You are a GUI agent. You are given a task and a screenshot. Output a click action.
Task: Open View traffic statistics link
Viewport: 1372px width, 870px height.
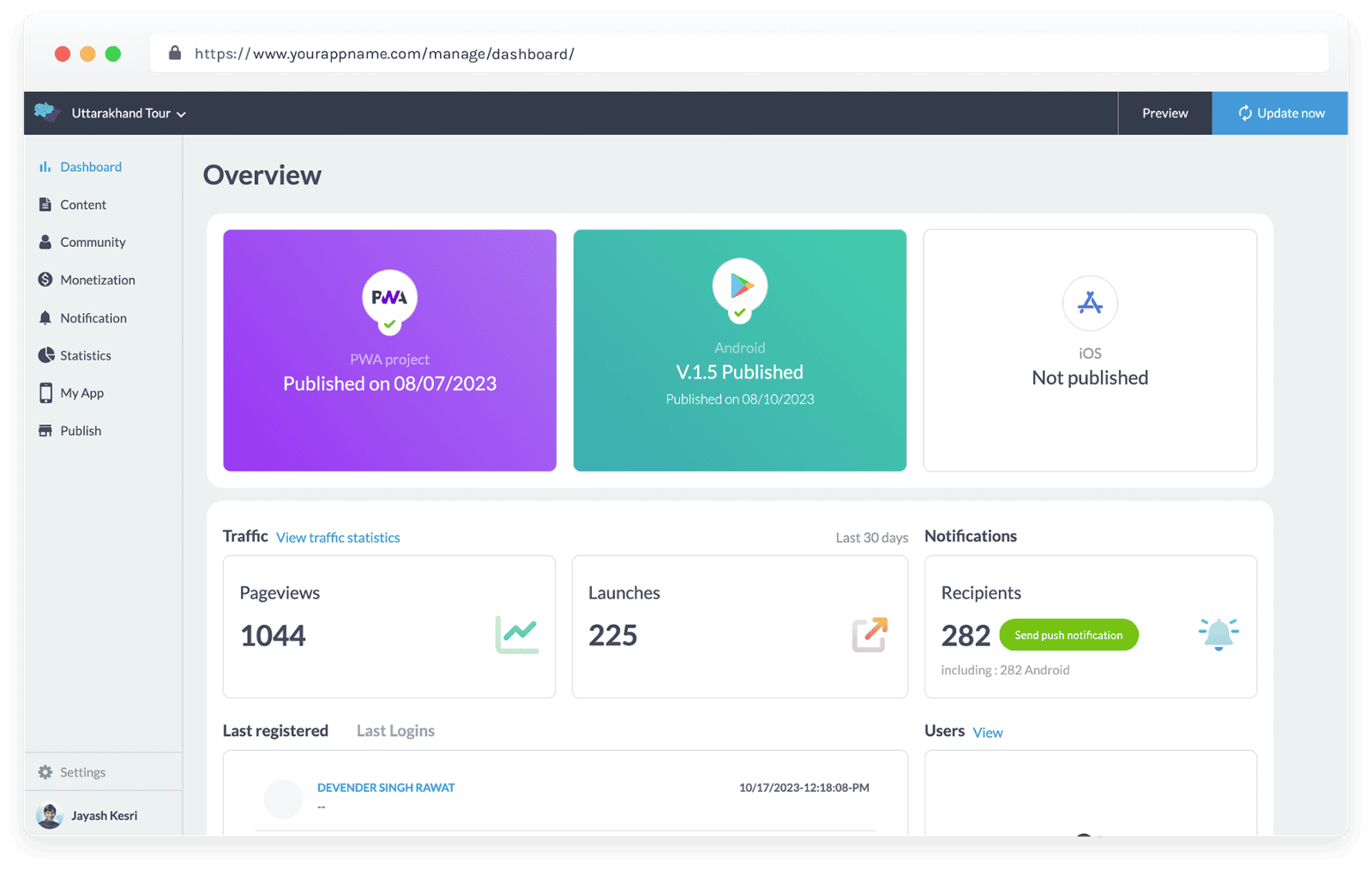[338, 538]
